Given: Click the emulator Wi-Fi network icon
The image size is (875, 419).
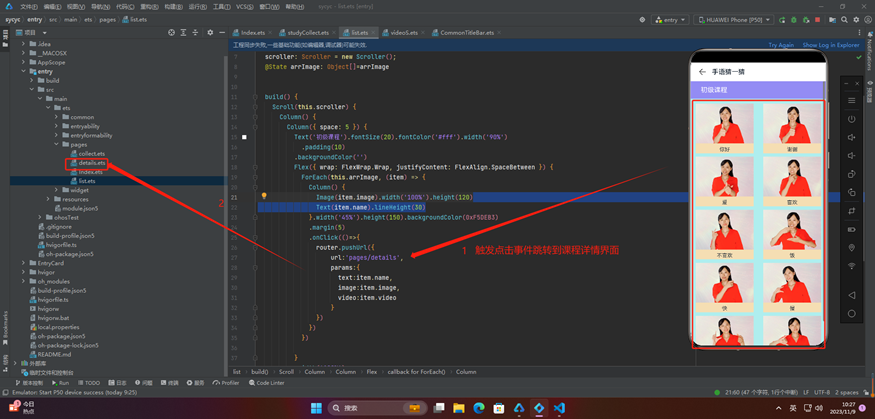Looking at the screenshot, I should coord(852,266).
